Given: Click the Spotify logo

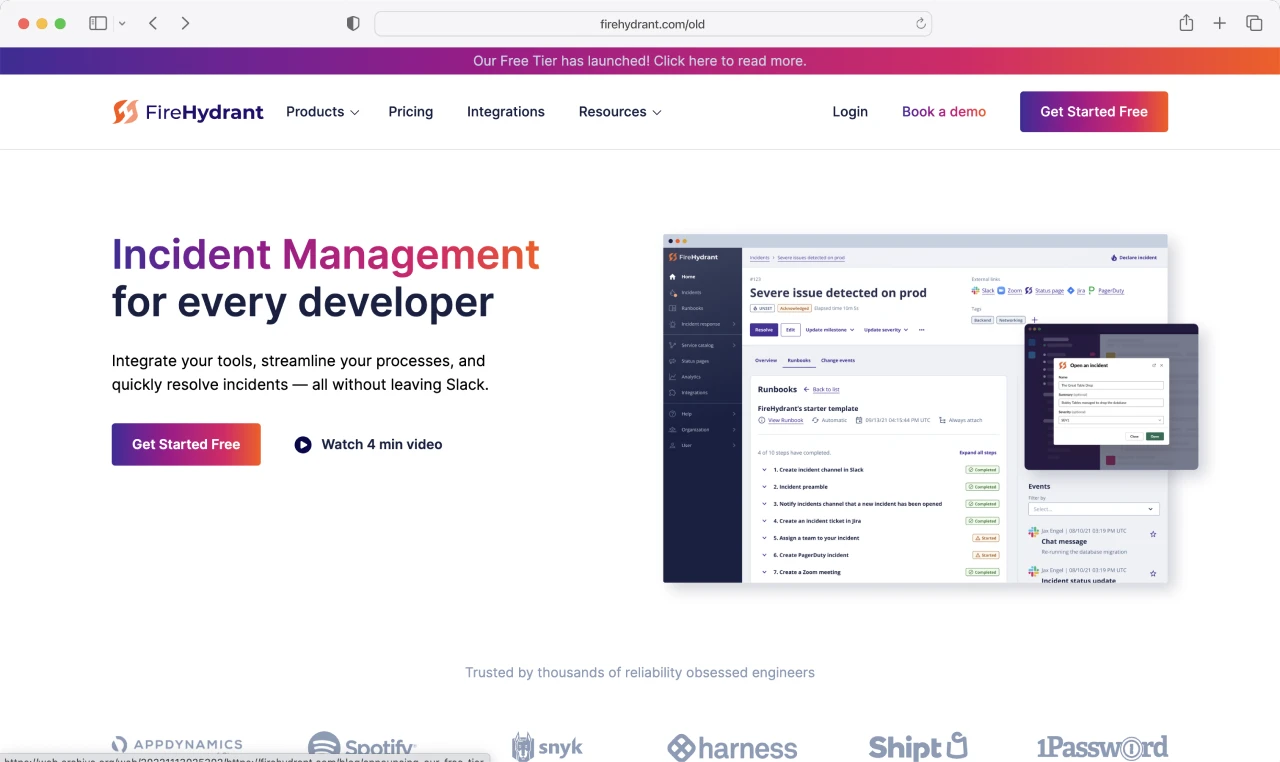Looking at the screenshot, I should pyautogui.click(x=362, y=746).
